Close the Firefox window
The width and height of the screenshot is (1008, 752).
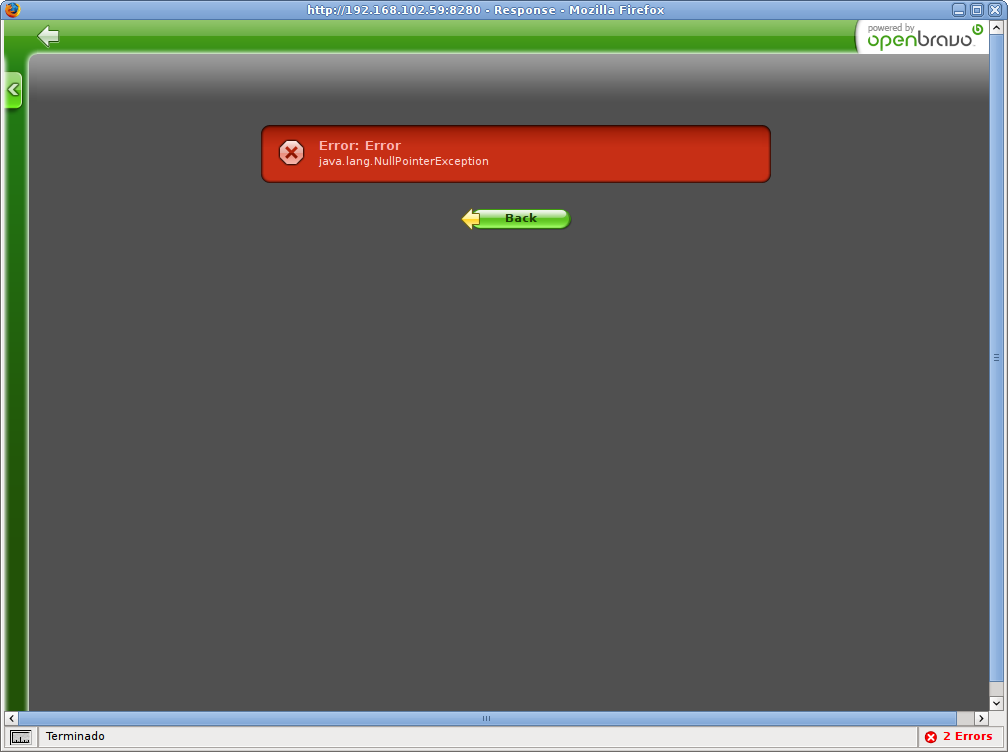[x=994, y=10]
